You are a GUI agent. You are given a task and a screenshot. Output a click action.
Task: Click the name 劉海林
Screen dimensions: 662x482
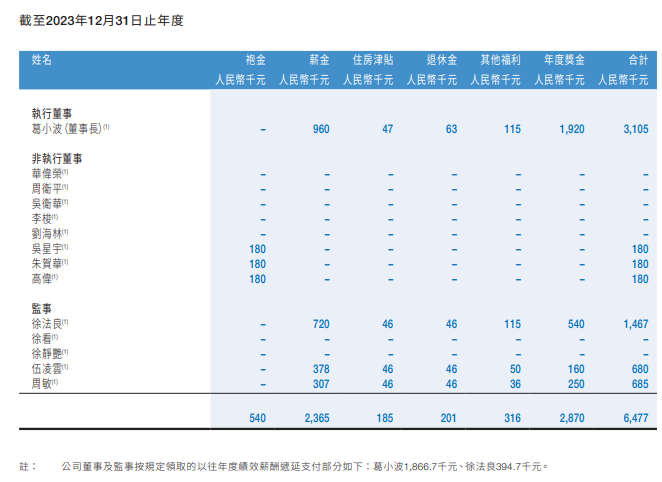(x=49, y=234)
